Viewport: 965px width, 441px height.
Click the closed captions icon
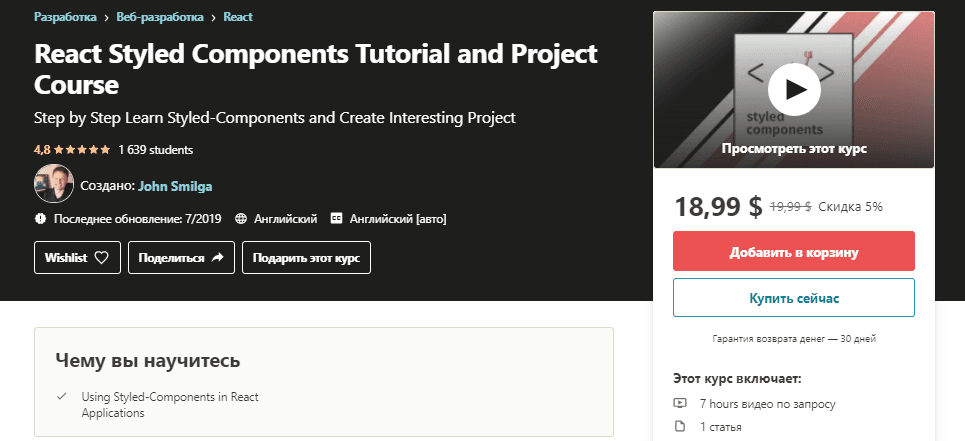coord(336,218)
